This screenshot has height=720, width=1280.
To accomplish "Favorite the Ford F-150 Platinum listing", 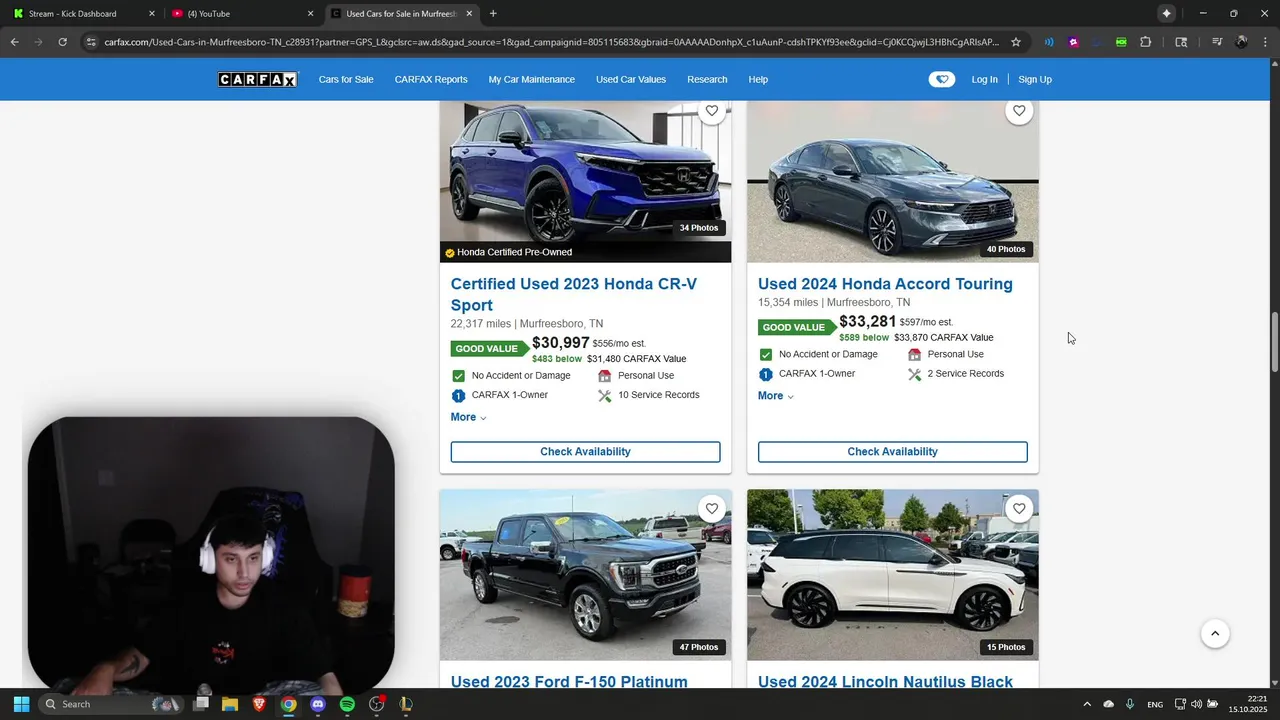I will [711, 509].
